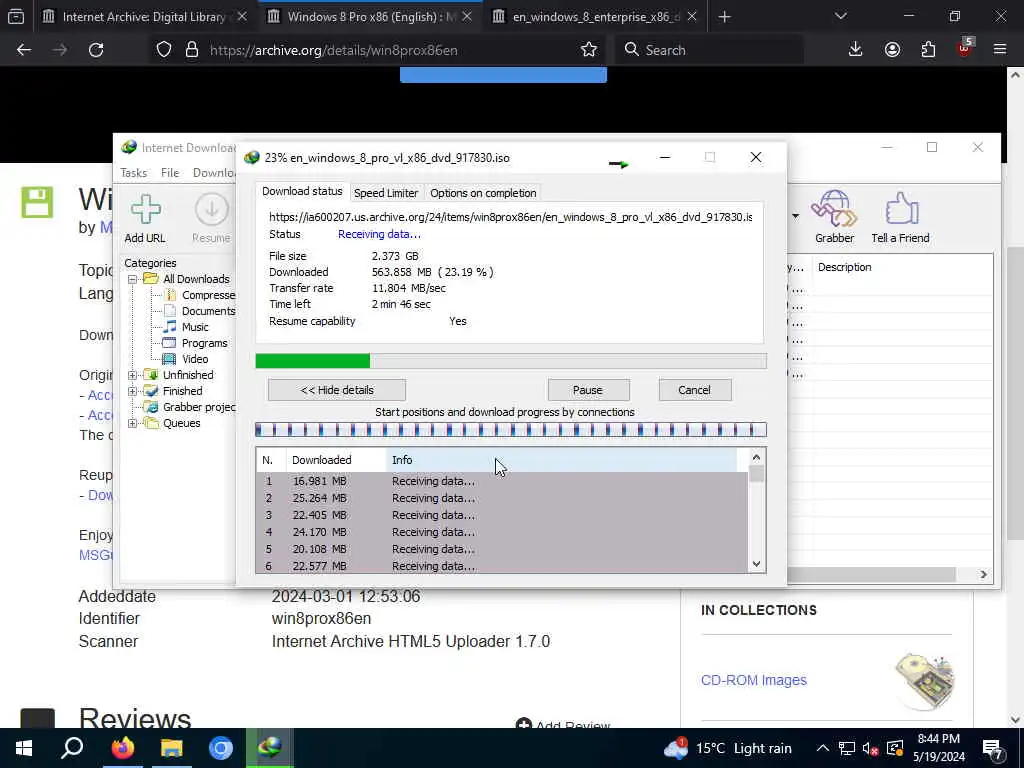
Task: Click the site padlock icon
Action: [191, 50]
